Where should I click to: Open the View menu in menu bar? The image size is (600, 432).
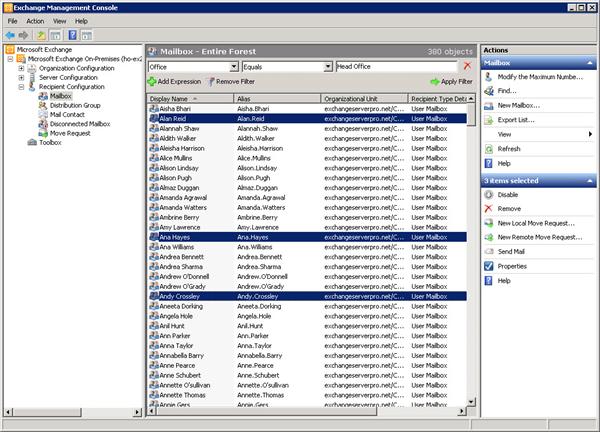point(59,20)
